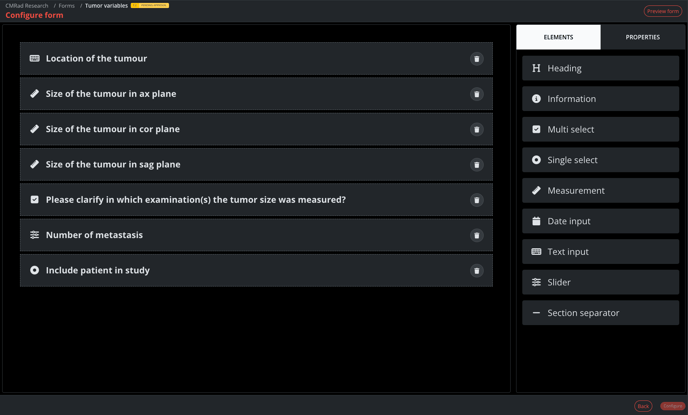Image resolution: width=688 pixels, height=415 pixels.
Task: Delete the examination clarification multi select field
Action: (477, 200)
